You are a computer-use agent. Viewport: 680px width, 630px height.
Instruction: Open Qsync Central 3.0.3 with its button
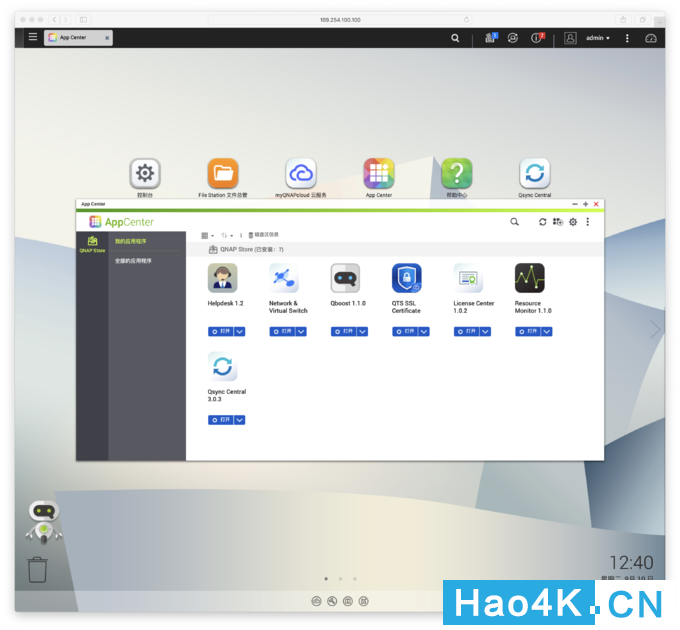[221, 420]
